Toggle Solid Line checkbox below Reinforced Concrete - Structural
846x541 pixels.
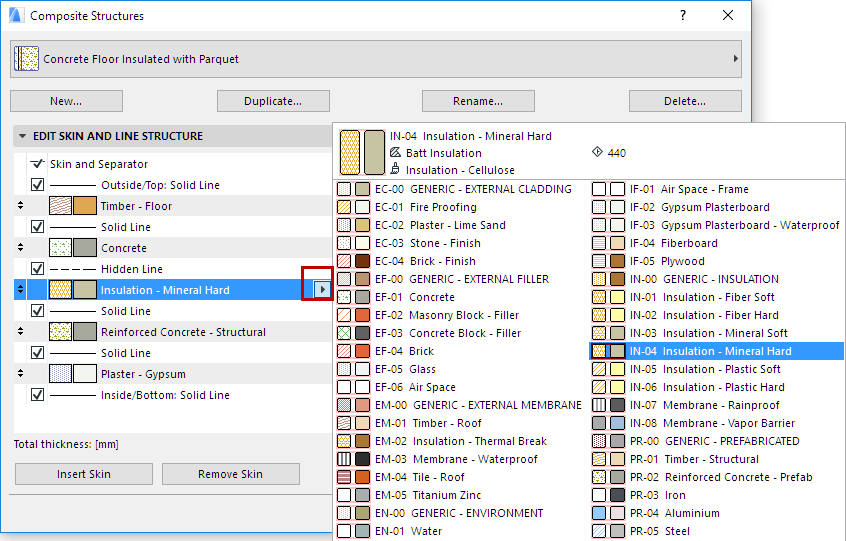pyautogui.click(x=37, y=353)
